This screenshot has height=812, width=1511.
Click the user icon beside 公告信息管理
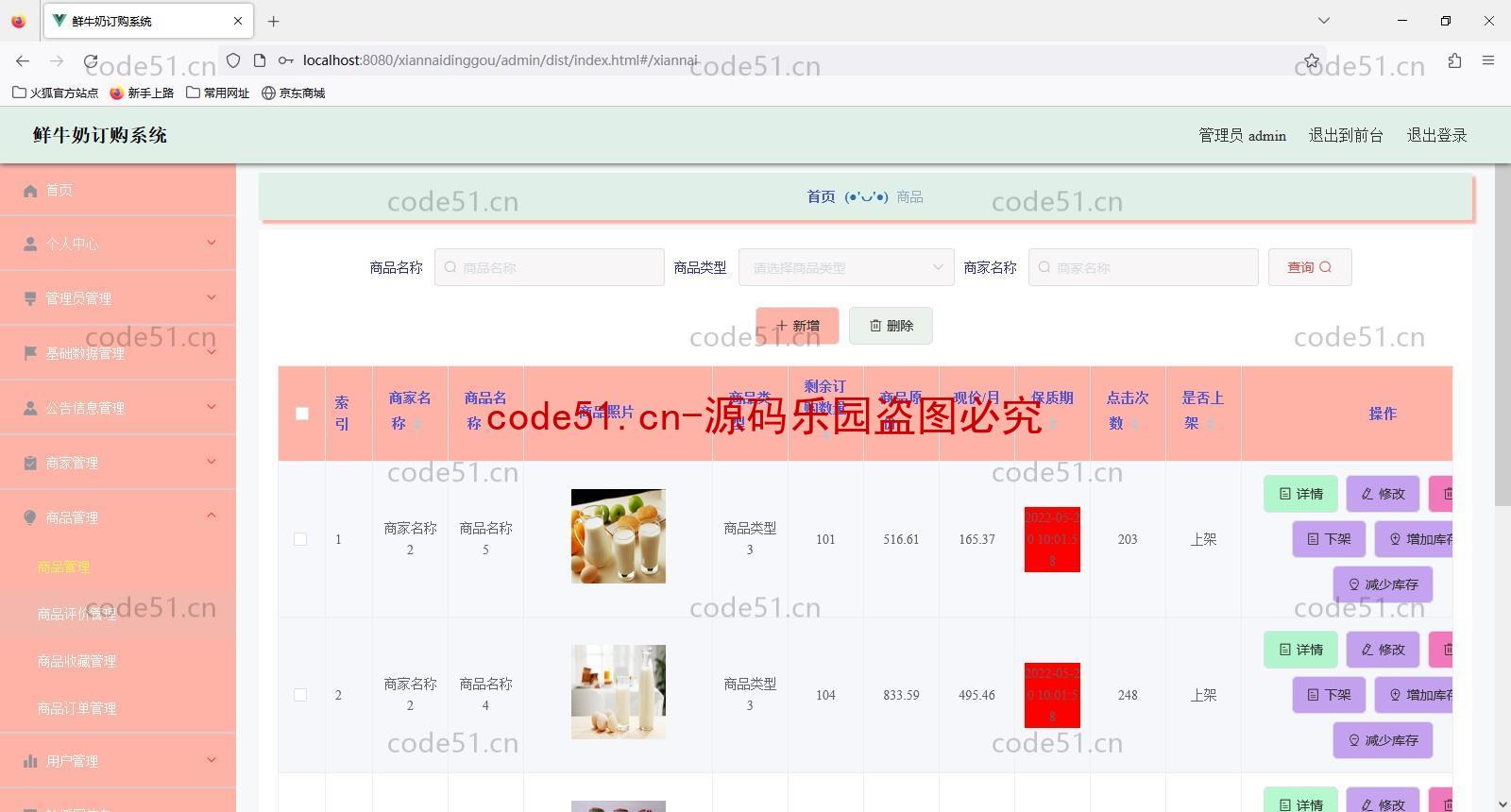(30, 408)
